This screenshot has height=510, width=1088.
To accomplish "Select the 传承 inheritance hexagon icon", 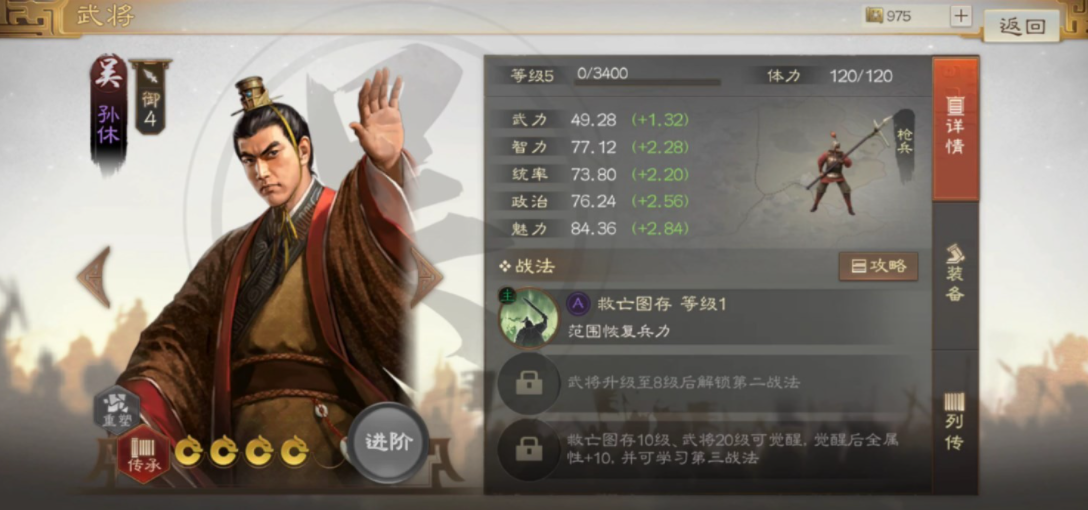I will [143, 454].
